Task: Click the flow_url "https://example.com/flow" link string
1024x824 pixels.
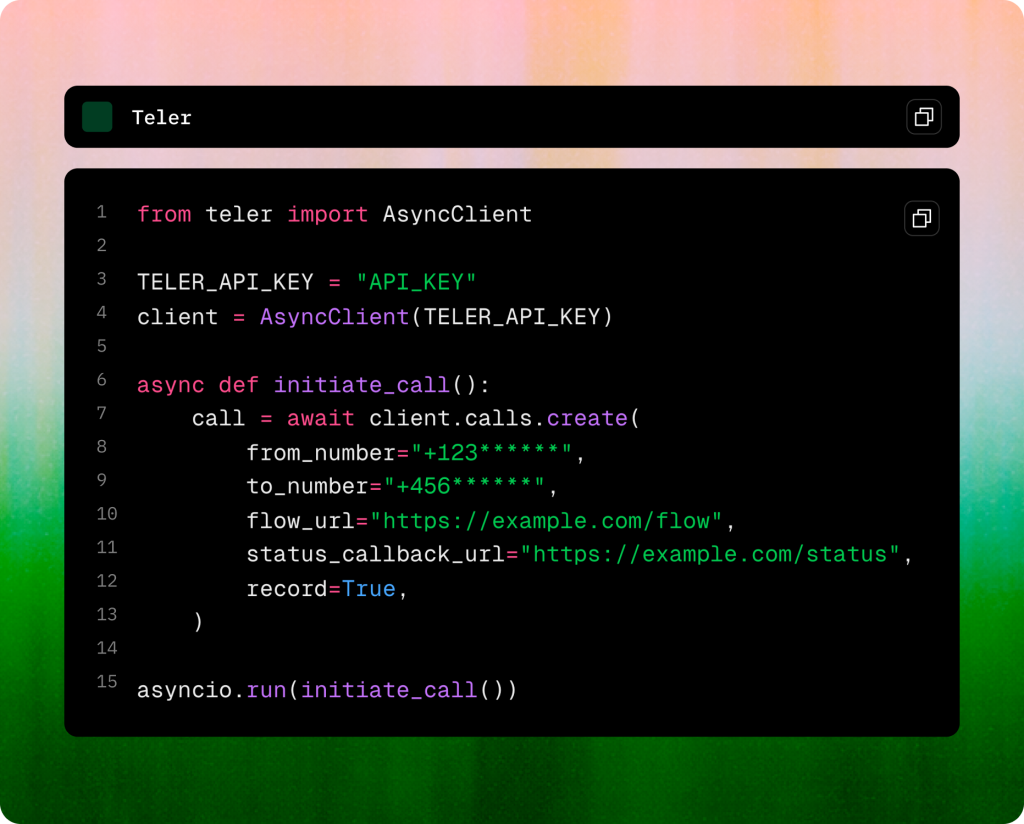Action: click(x=553, y=521)
